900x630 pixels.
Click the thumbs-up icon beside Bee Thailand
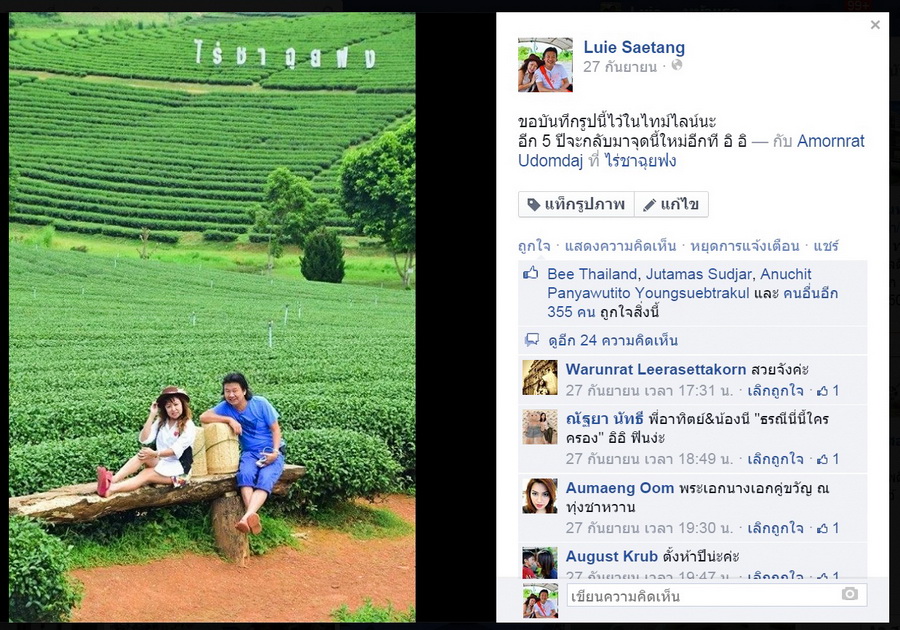point(530,274)
